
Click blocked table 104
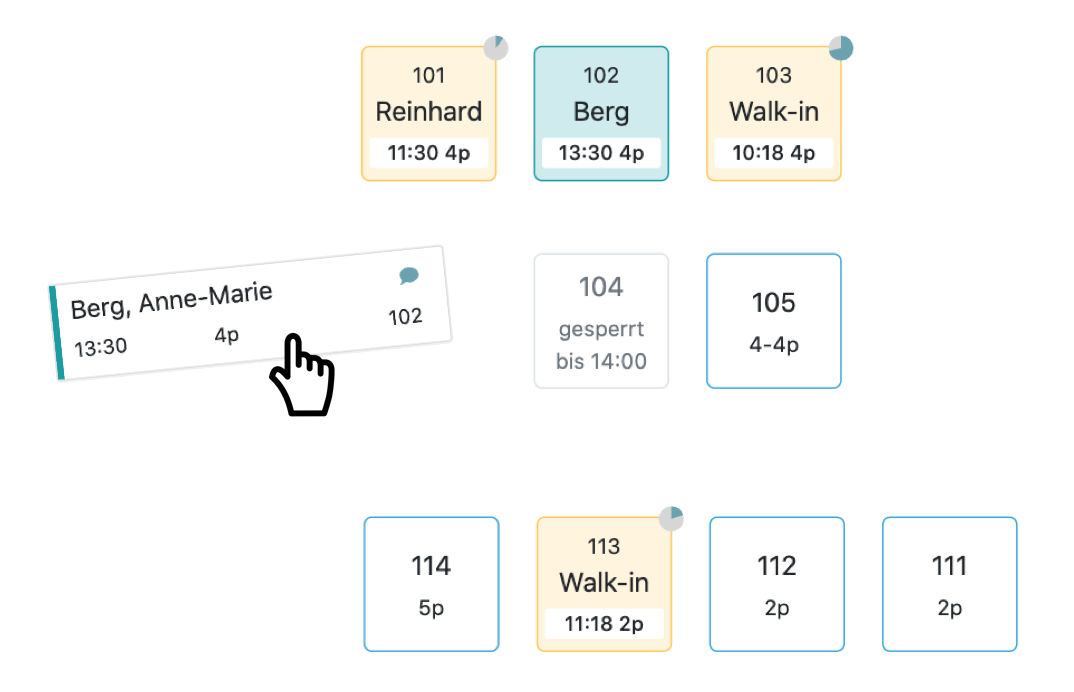(x=601, y=321)
